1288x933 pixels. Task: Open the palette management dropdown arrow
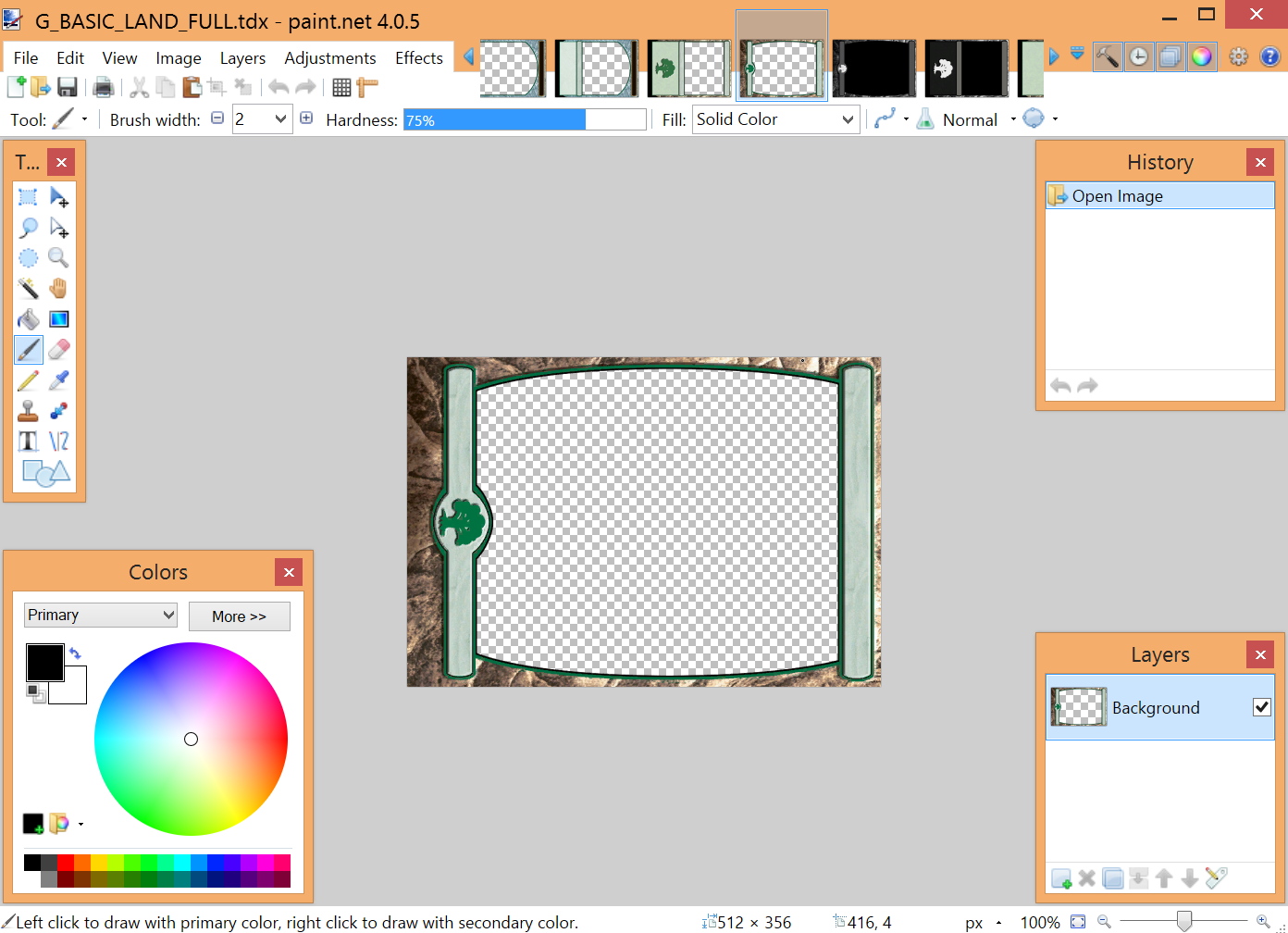coord(81,824)
